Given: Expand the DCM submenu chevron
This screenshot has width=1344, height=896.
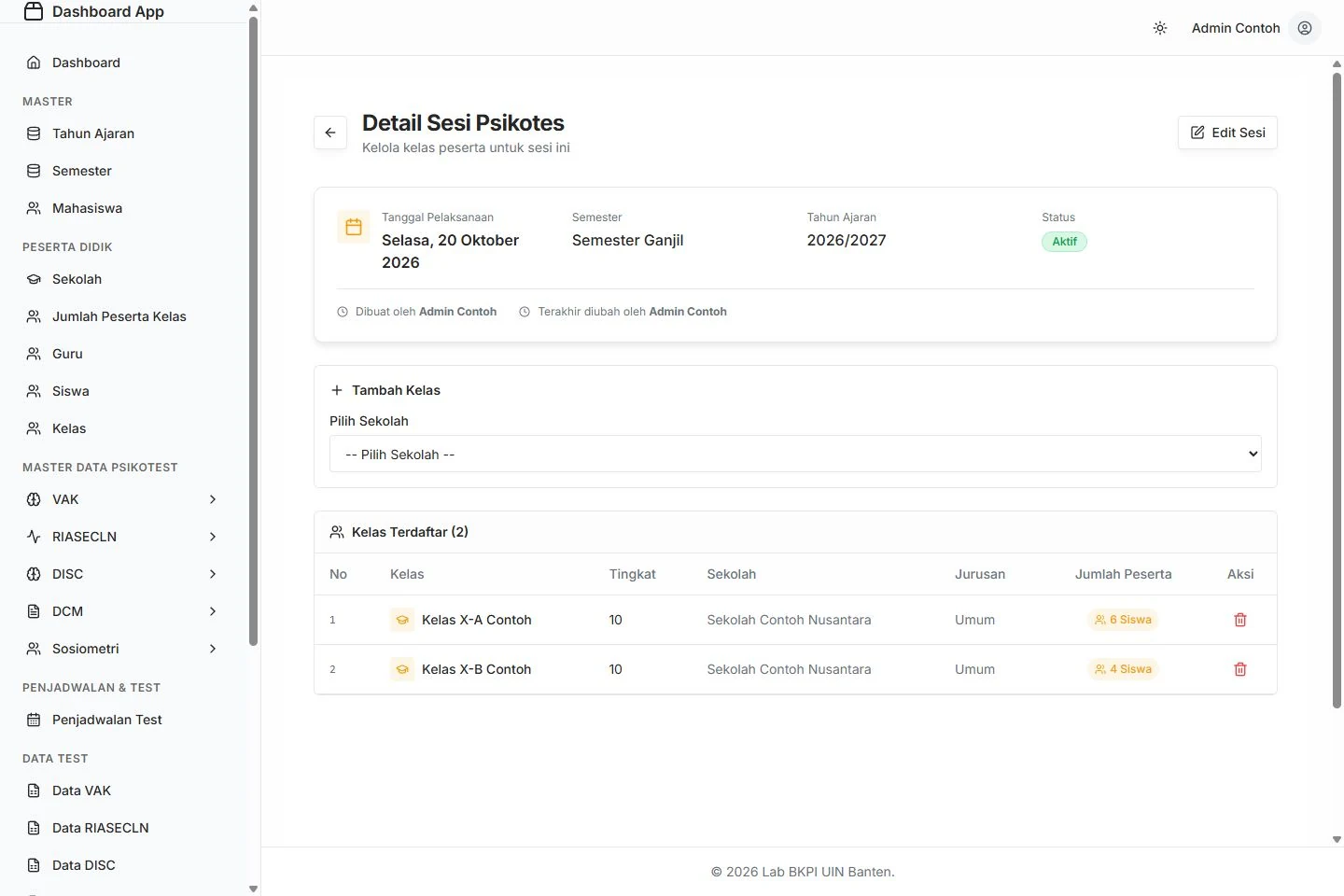Looking at the screenshot, I should [213, 611].
